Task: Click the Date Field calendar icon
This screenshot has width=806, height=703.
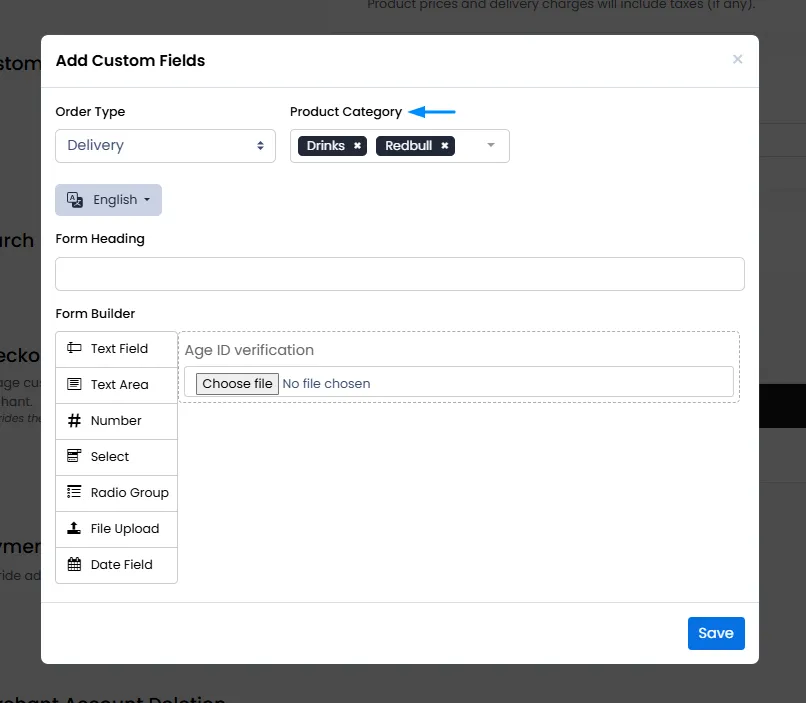Action: click(74, 564)
